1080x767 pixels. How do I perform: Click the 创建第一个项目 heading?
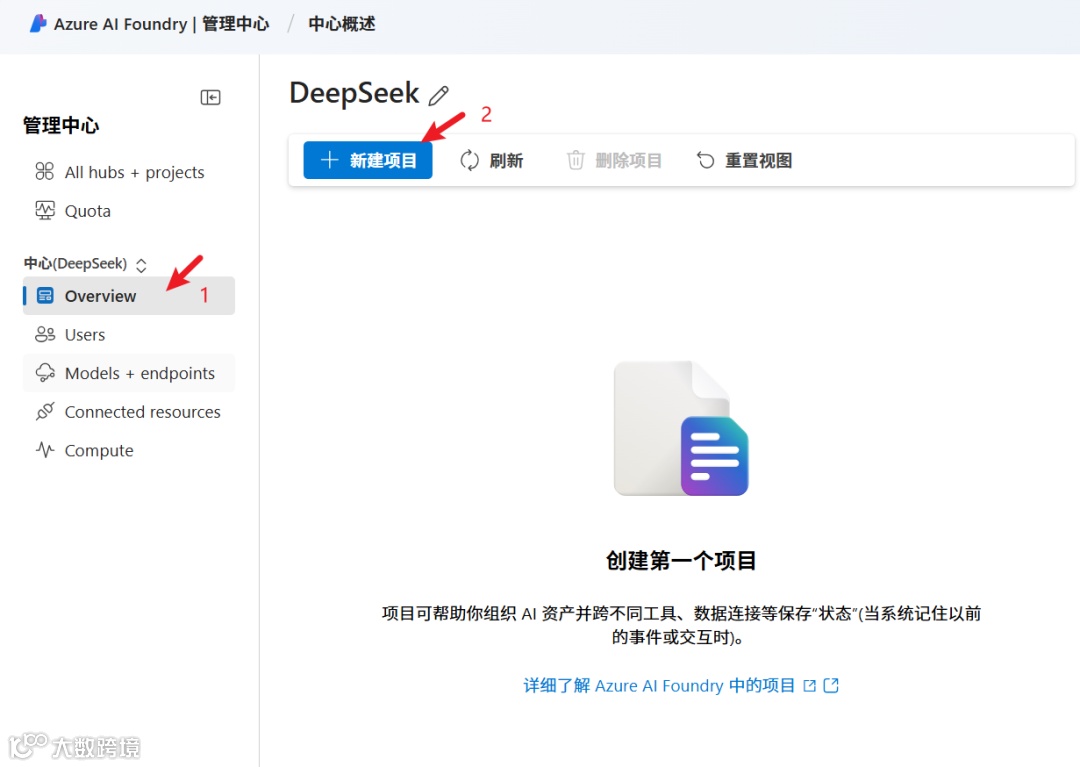681,560
